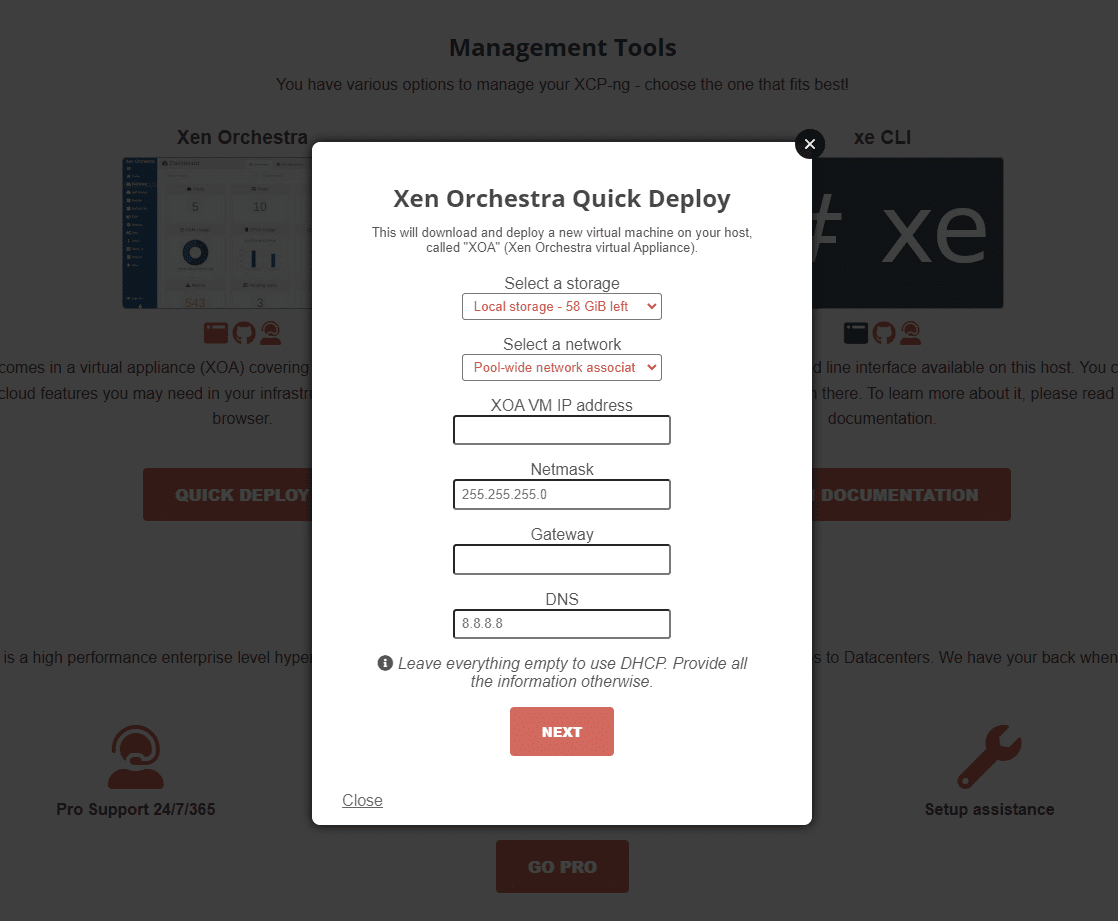Open the GitHub icon under Xen Orchestra
The width and height of the screenshot is (1118, 921).
coord(244,333)
